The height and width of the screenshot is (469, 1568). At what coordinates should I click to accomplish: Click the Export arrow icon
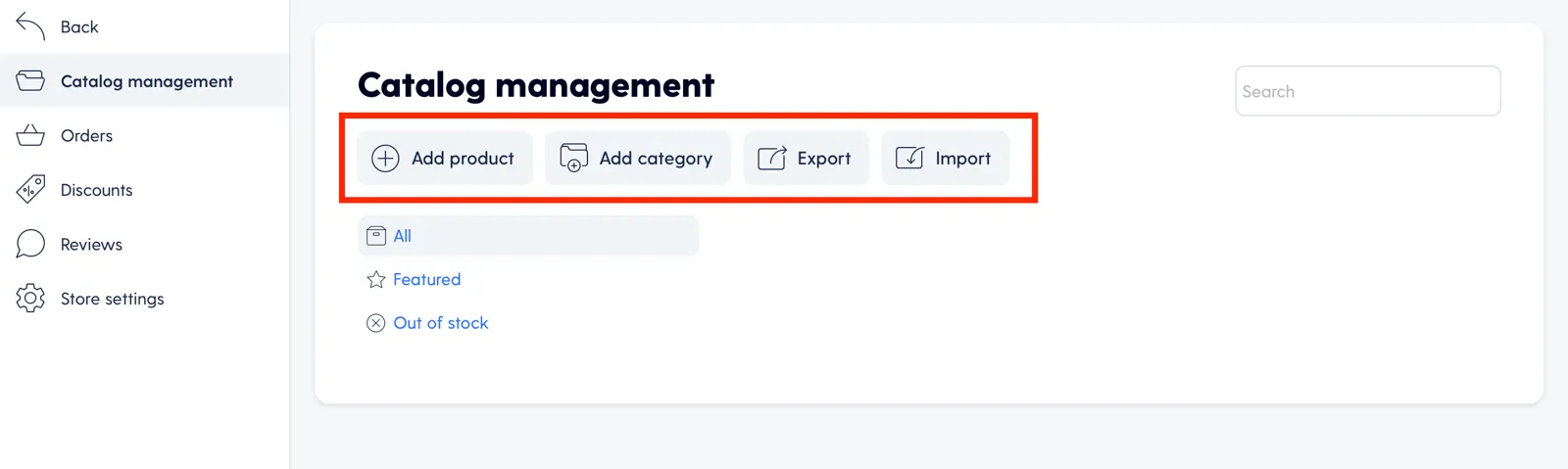772,158
